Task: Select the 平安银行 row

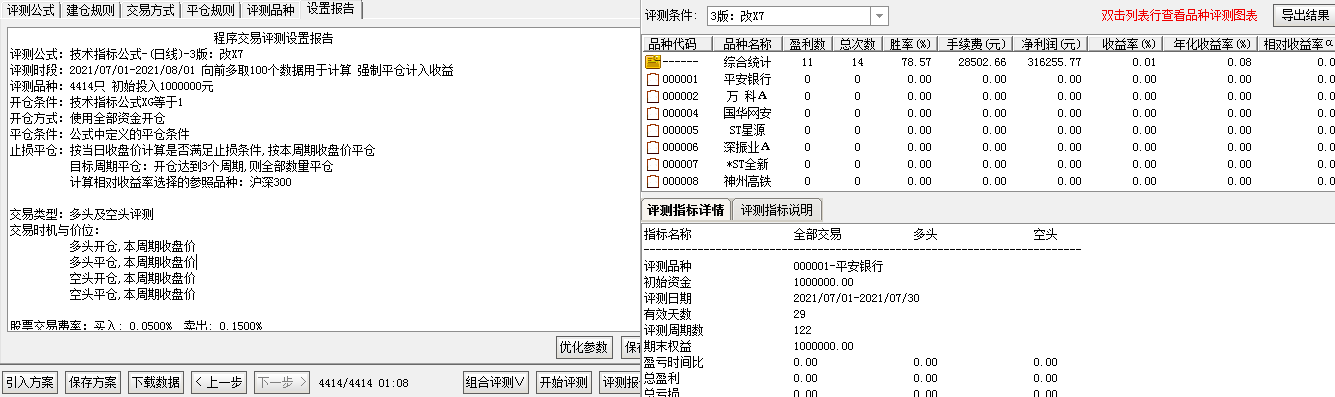Action: coord(987,79)
